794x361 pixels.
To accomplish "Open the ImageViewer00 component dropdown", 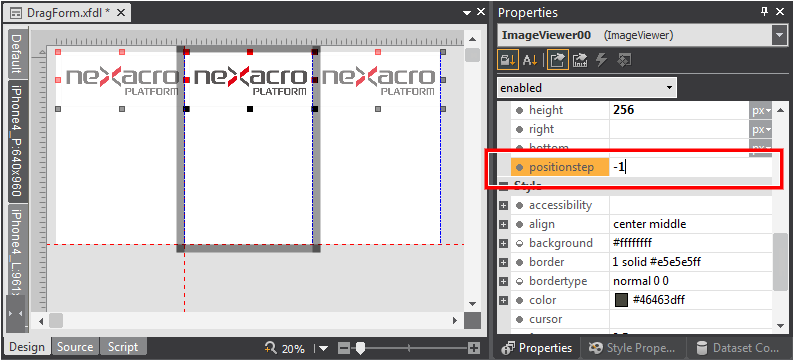I will tap(778, 35).
